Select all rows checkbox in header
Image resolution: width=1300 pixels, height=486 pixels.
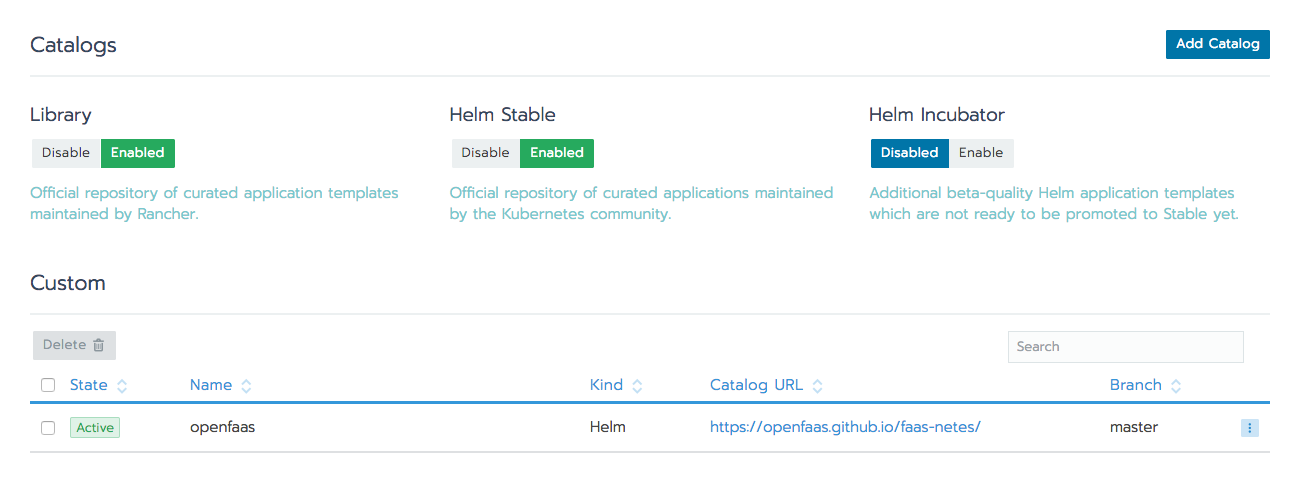click(48, 385)
